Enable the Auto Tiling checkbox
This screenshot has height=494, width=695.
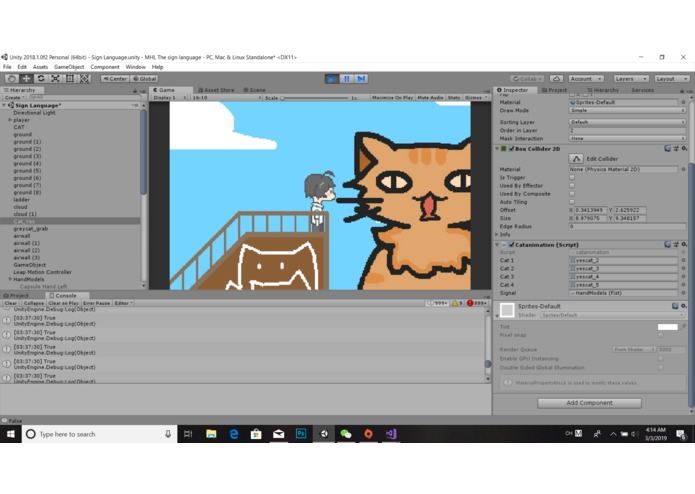point(572,202)
